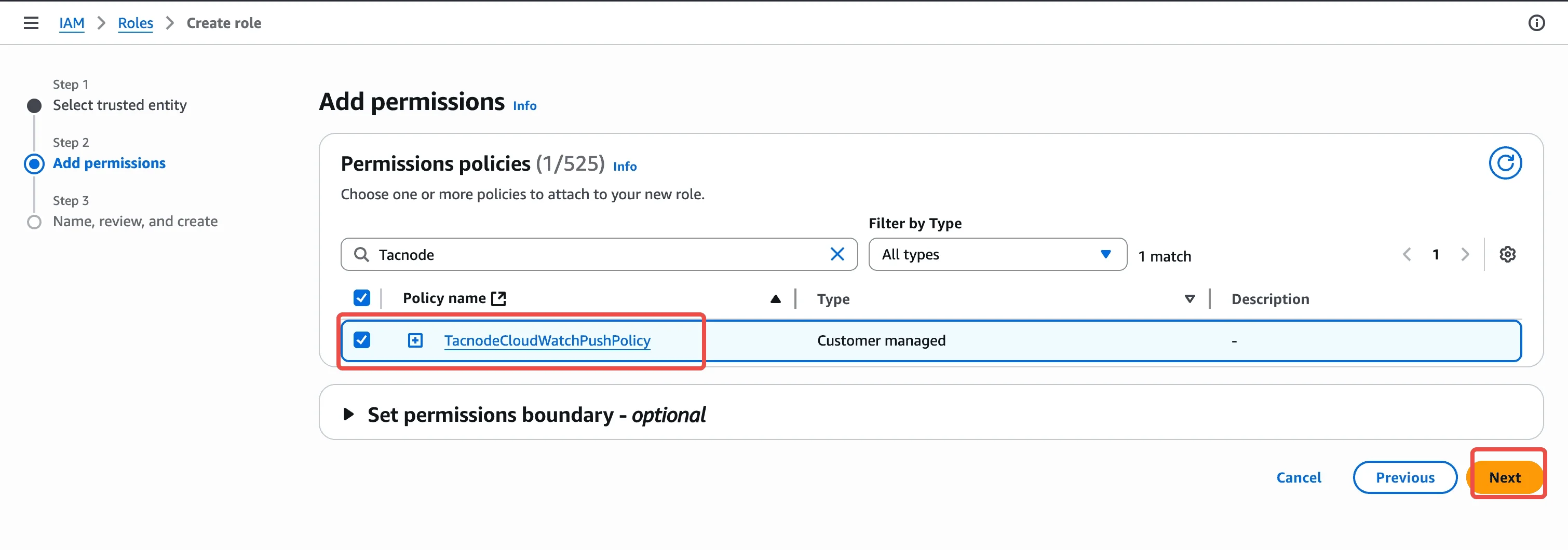The width and height of the screenshot is (1568, 550).
Task: Clear the Tacnode search text
Action: tap(837, 254)
